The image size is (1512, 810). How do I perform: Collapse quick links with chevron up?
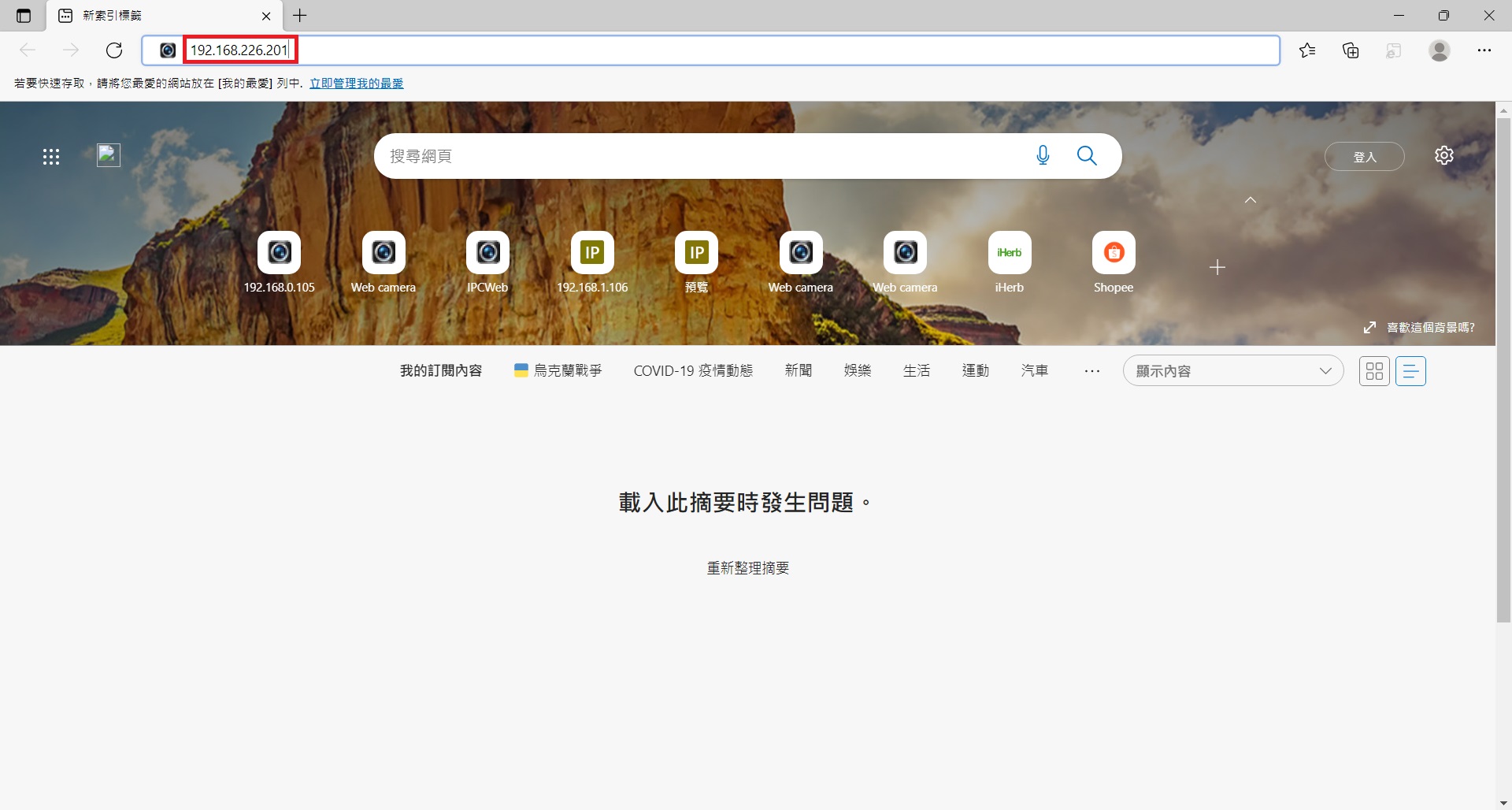(1251, 200)
